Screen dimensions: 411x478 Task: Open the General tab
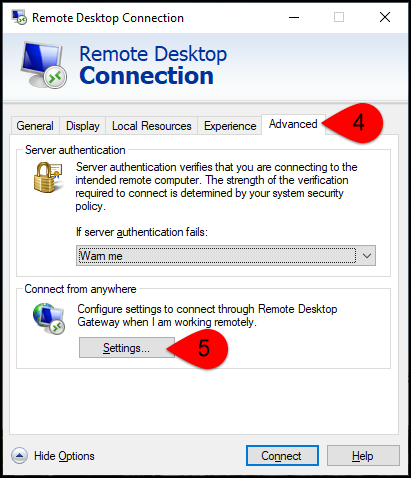[35, 126]
